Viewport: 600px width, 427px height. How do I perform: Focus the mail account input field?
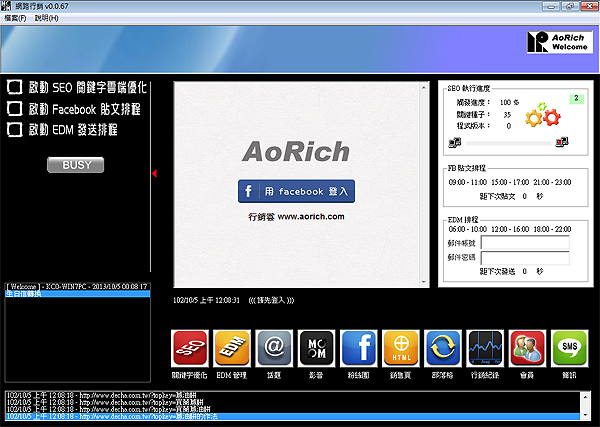click(525, 243)
